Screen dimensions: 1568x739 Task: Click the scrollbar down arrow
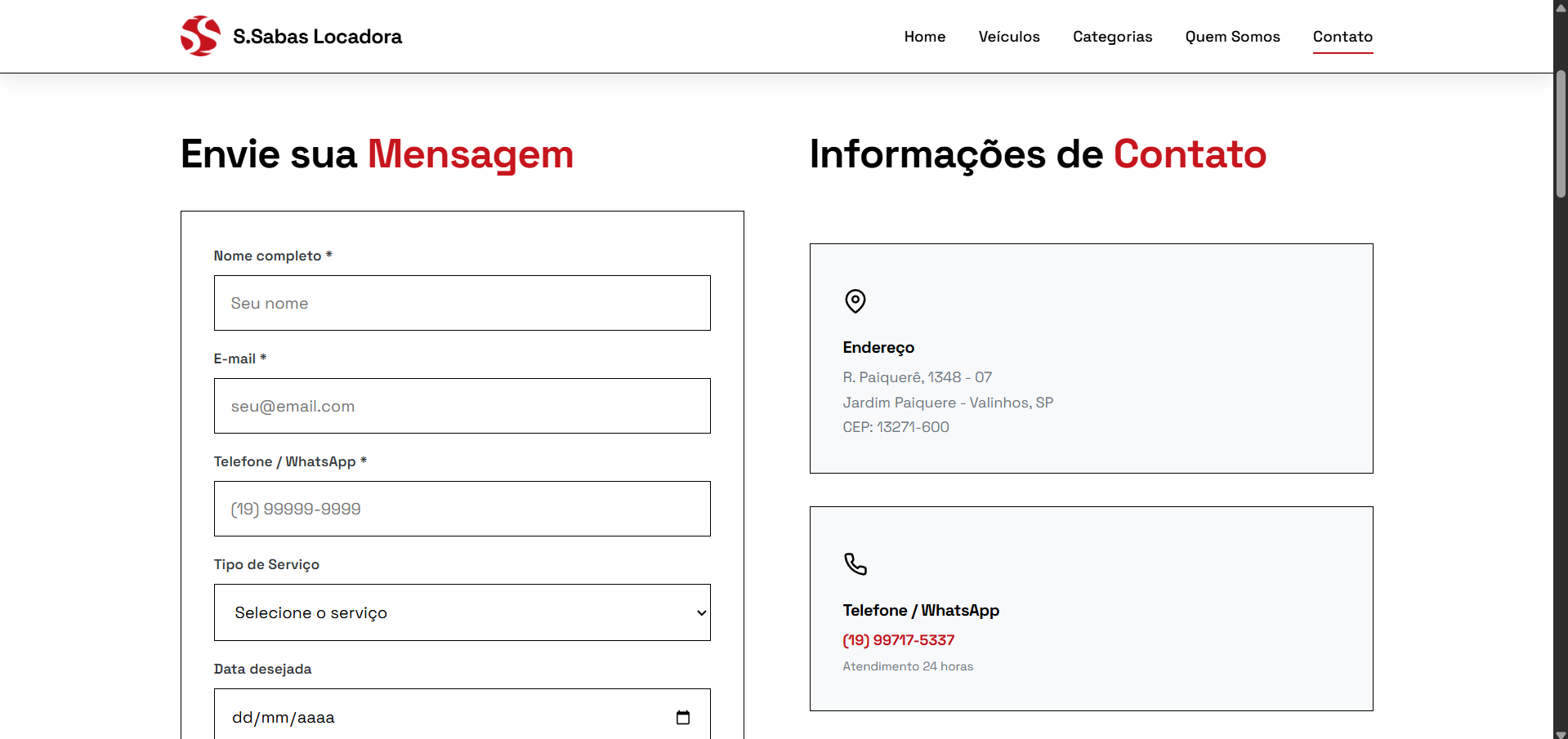(1561, 733)
